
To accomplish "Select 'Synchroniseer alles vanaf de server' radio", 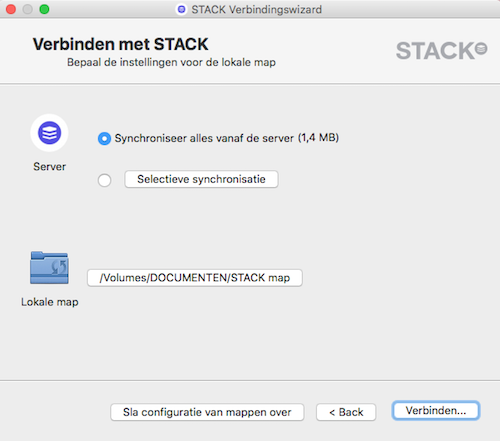I will point(104,138).
